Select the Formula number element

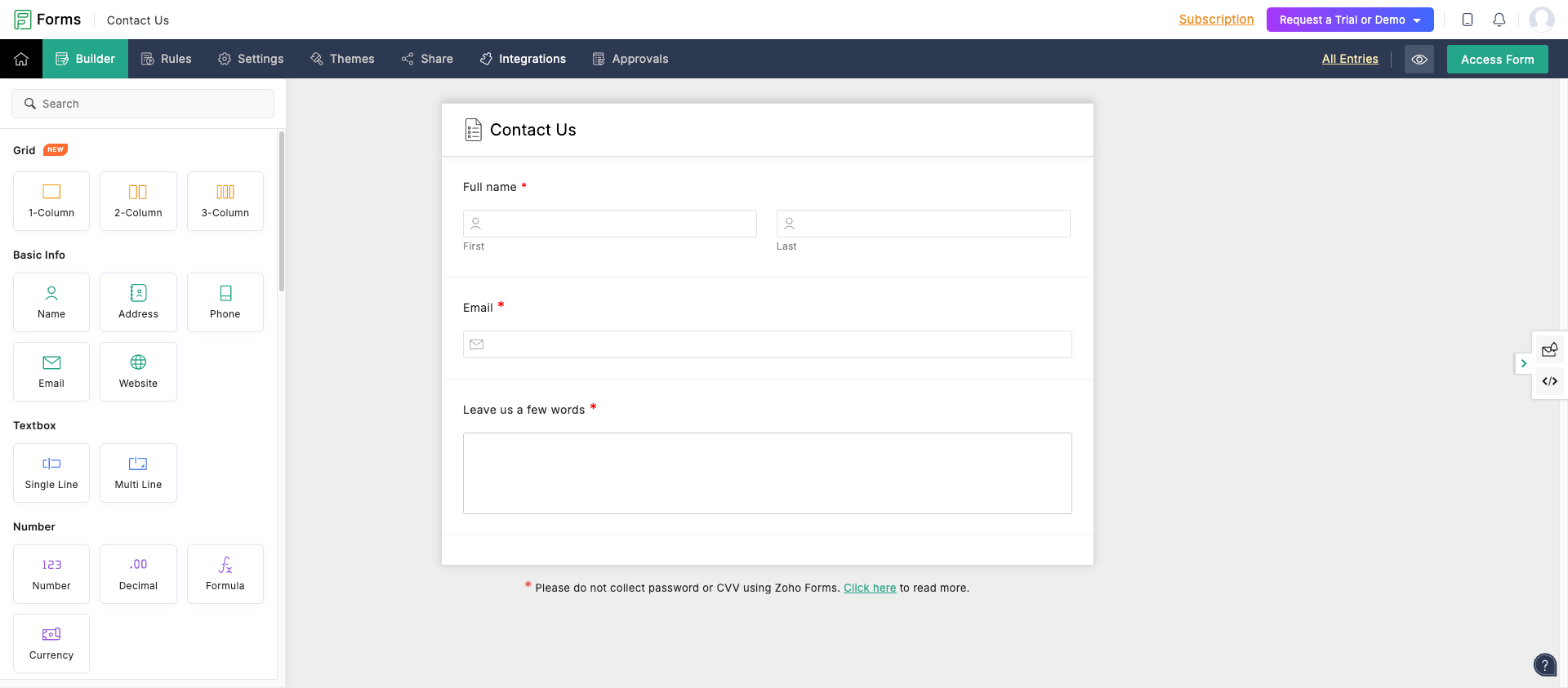click(x=225, y=574)
